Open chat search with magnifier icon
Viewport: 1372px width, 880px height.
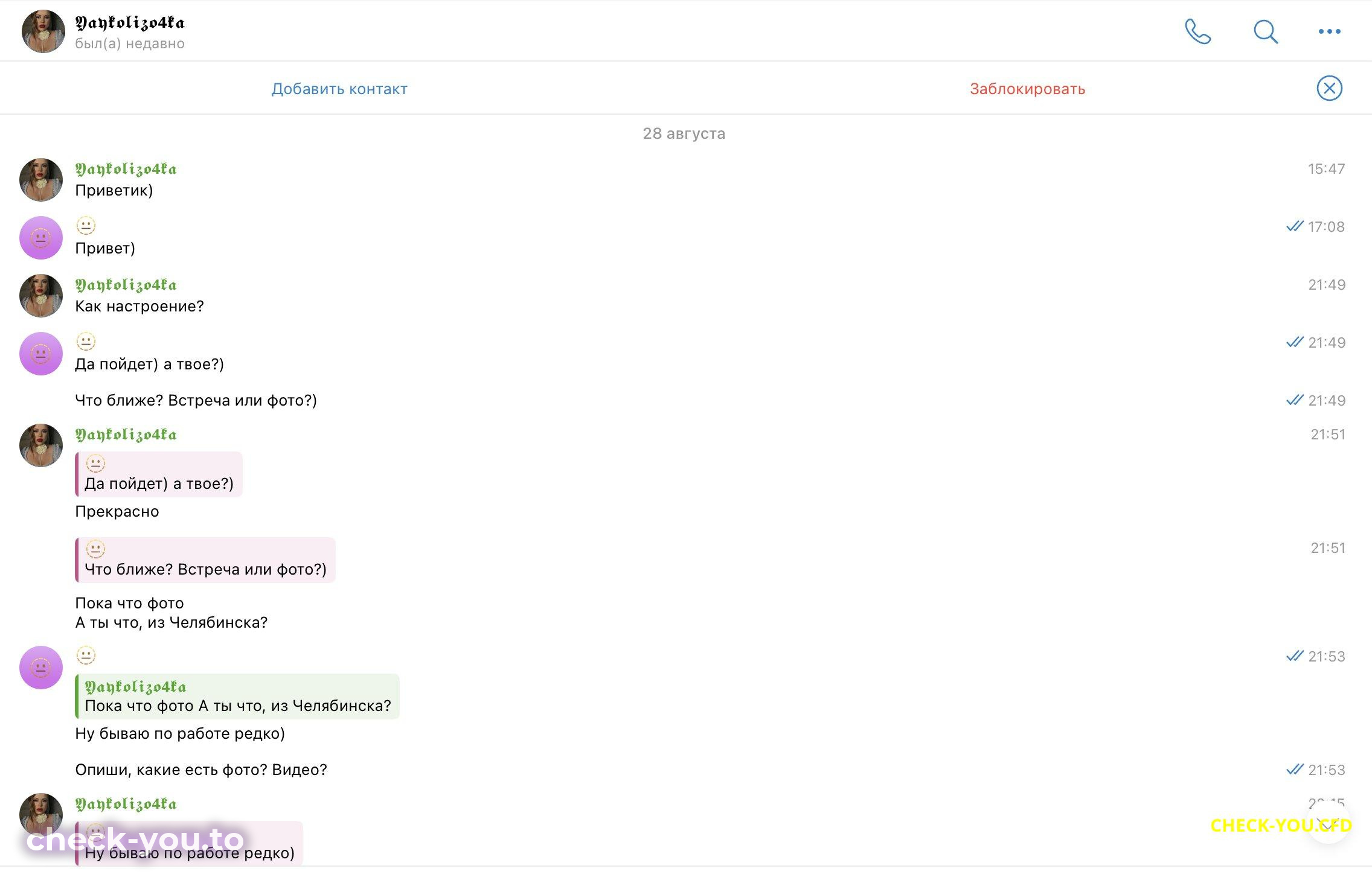tap(1265, 31)
